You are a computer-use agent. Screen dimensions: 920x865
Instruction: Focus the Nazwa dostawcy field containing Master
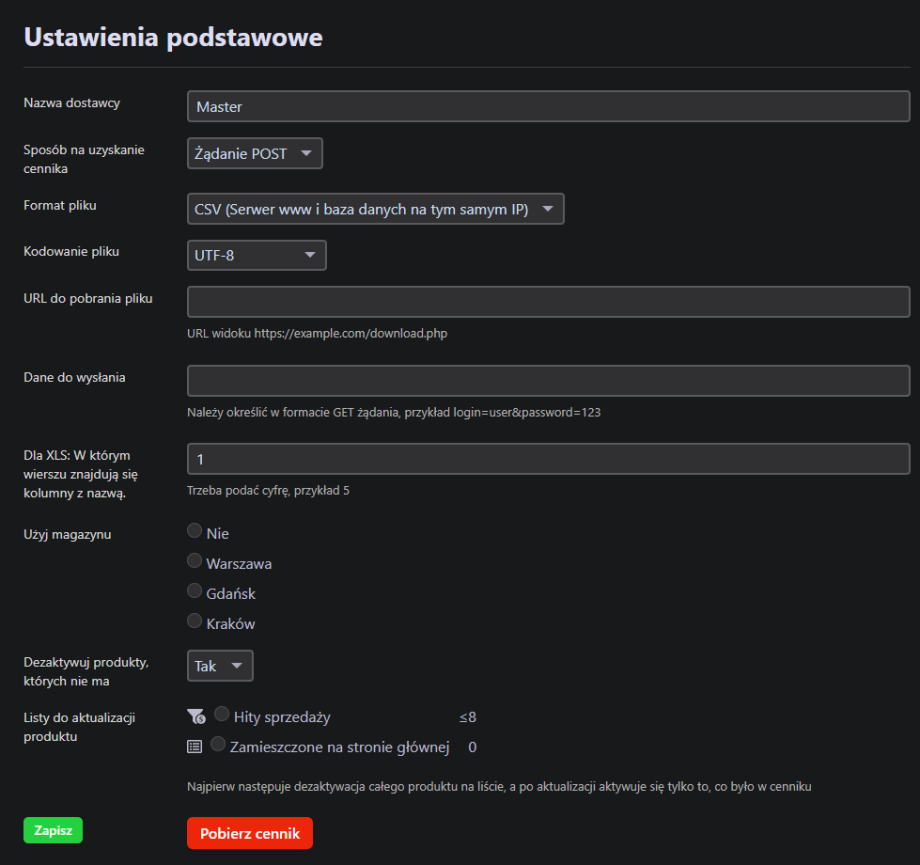pos(548,107)
